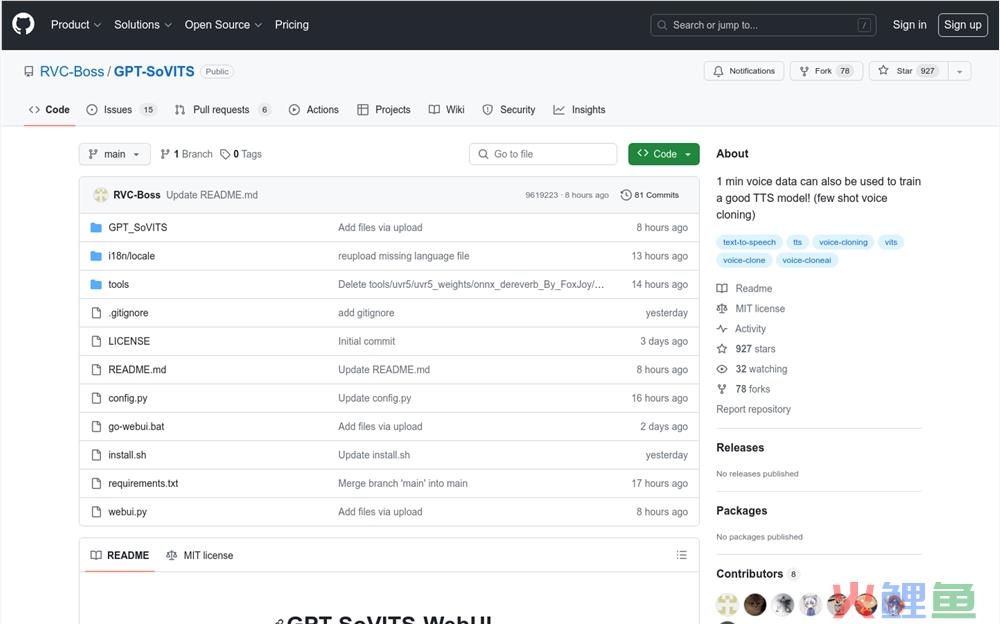Open the RVC-Boss owner profile link

[x=71, y=71]
